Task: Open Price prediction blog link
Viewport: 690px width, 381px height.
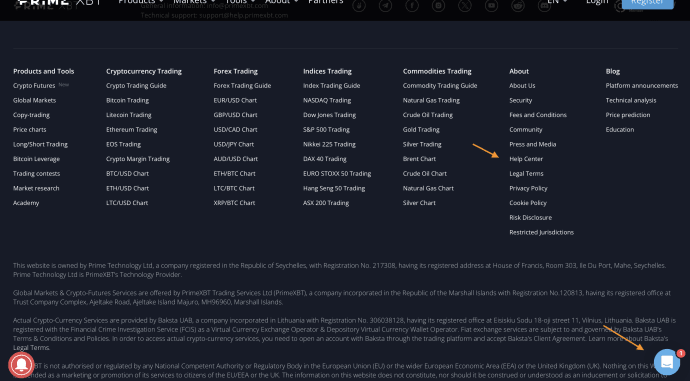Action: point(628,115)
